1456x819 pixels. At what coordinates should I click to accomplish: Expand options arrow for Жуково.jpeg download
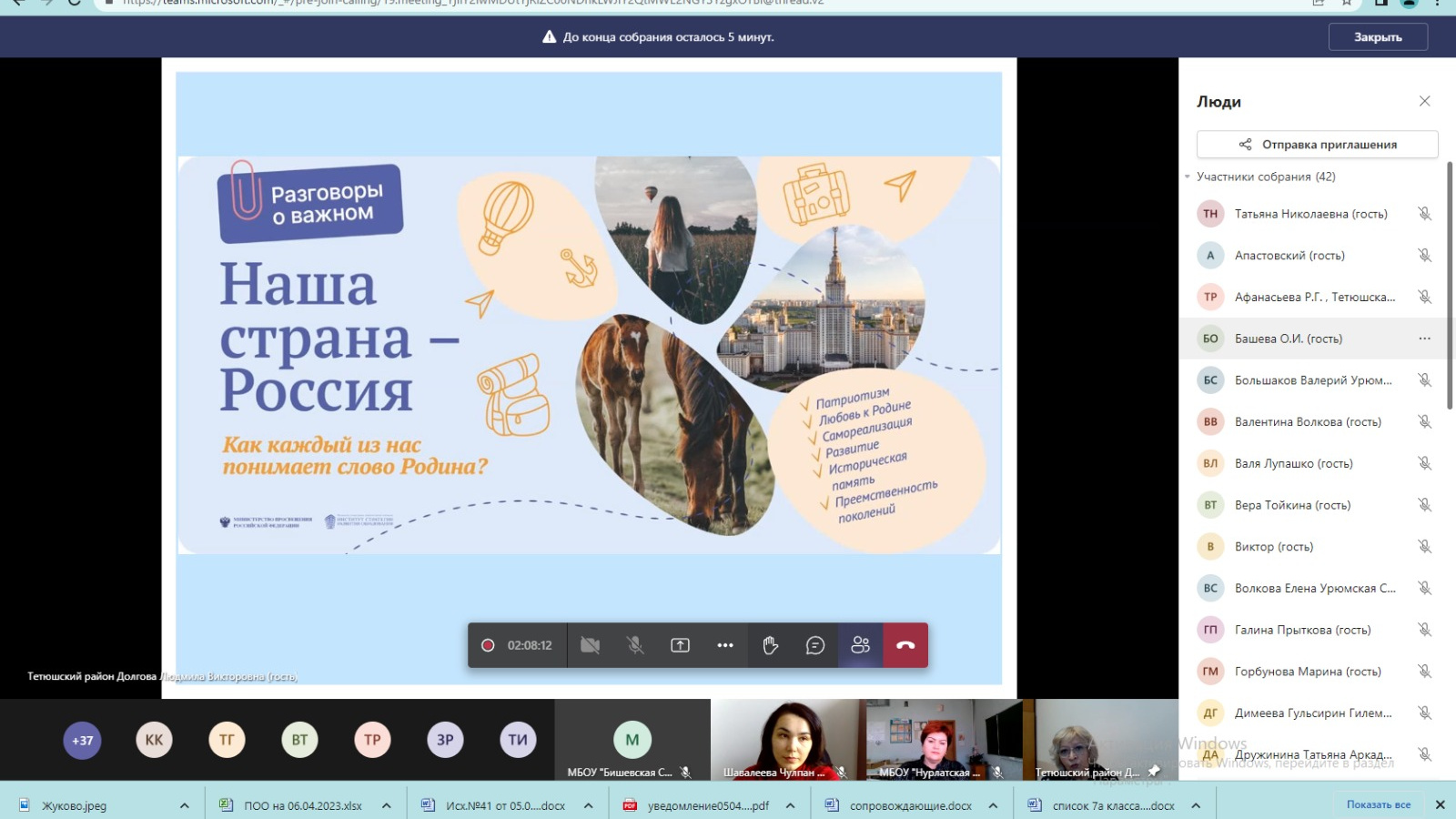(185, 805)
